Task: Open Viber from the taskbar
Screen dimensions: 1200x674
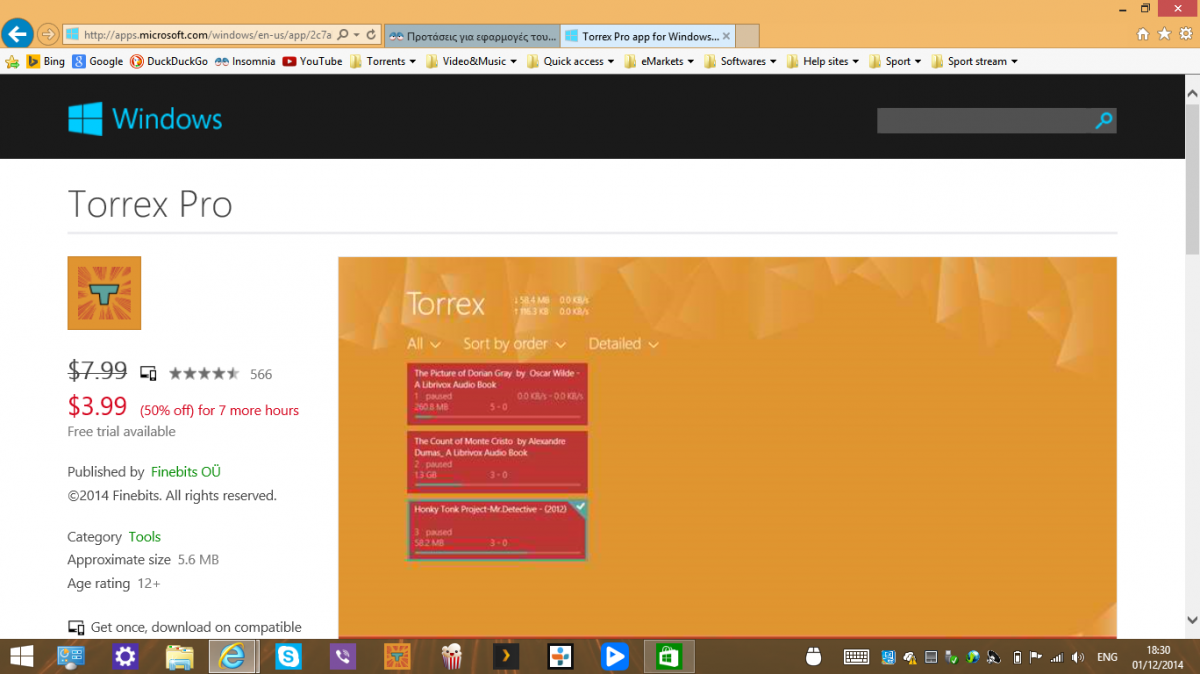Action: point(343,656)
